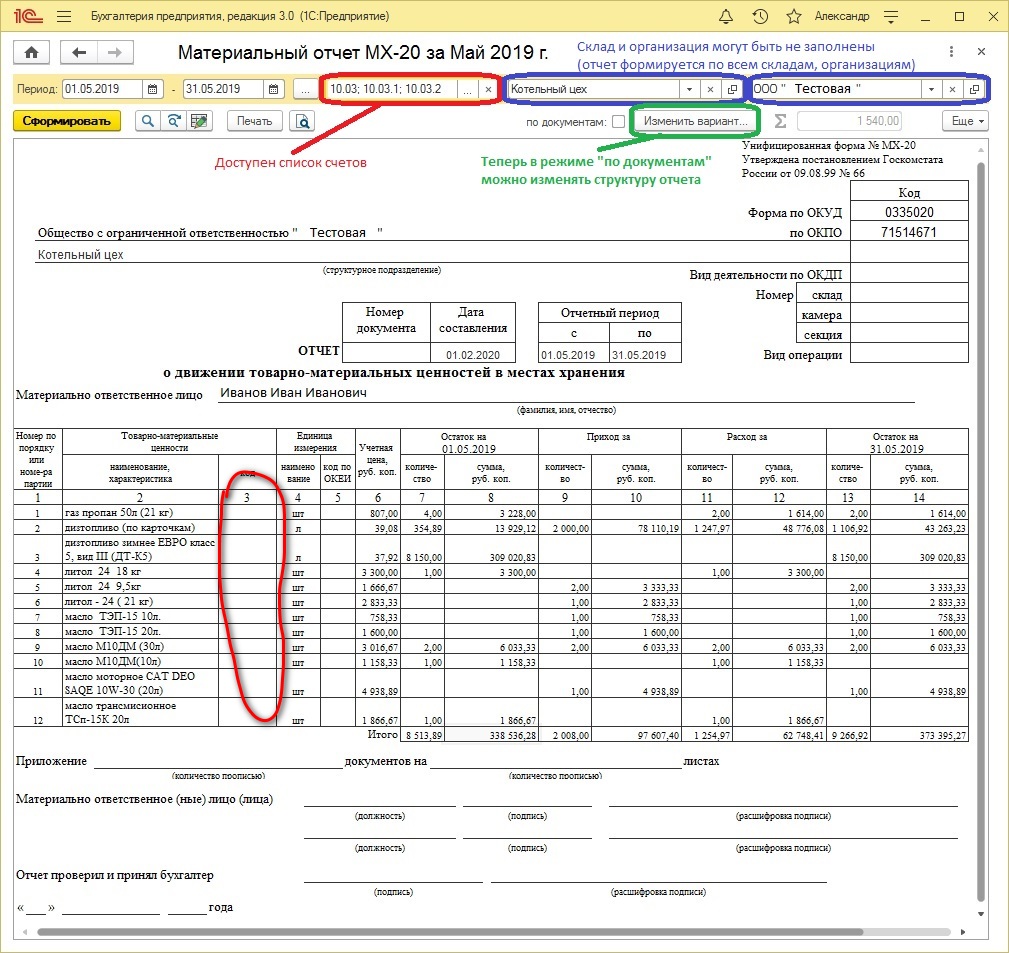Open favorites with the star icon
This screenshot has height=953, width=1009.
pyautogui.click(x=794, y=17)
